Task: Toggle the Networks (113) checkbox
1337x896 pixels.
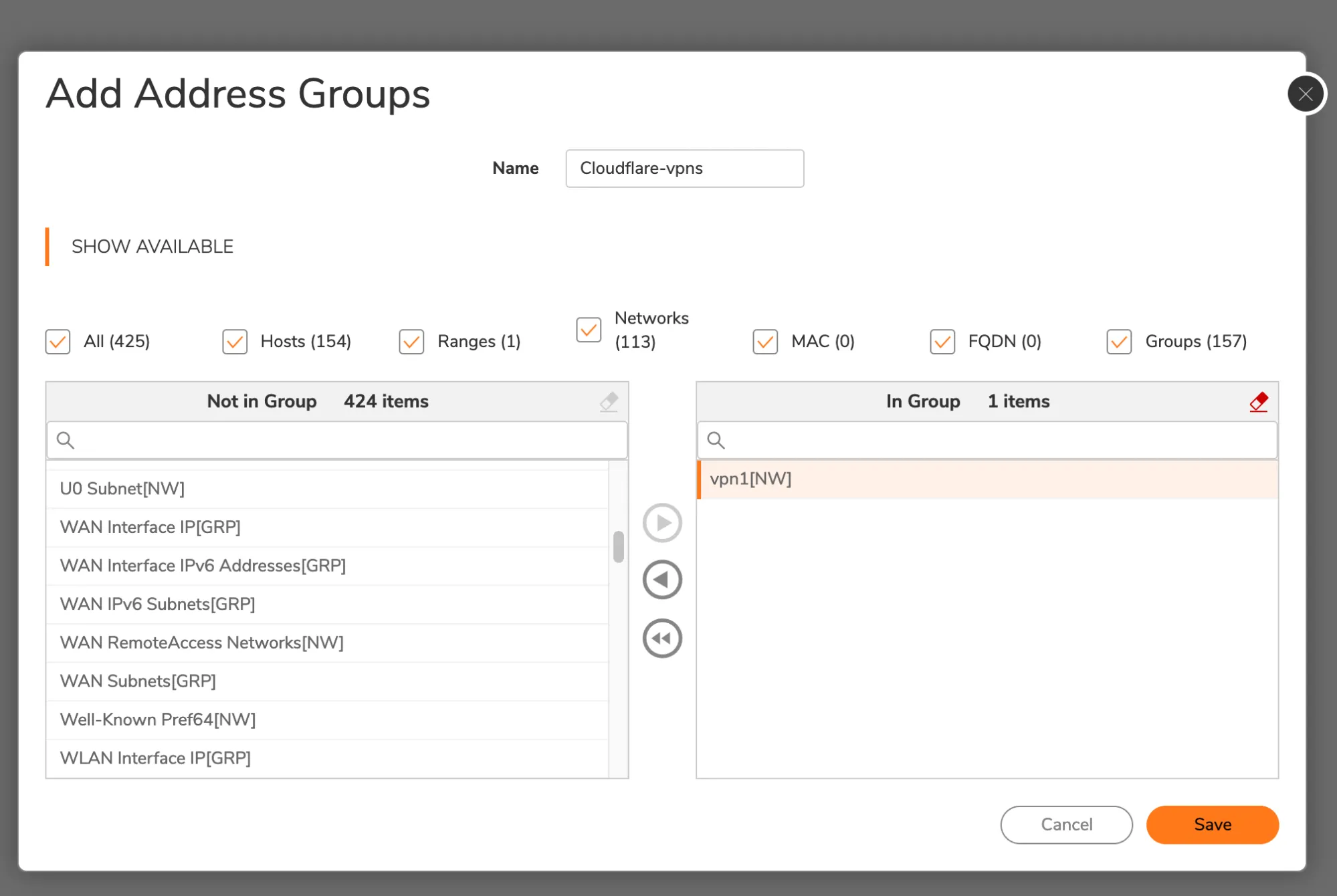Action: pyautogui.click(x=588, y=330)
